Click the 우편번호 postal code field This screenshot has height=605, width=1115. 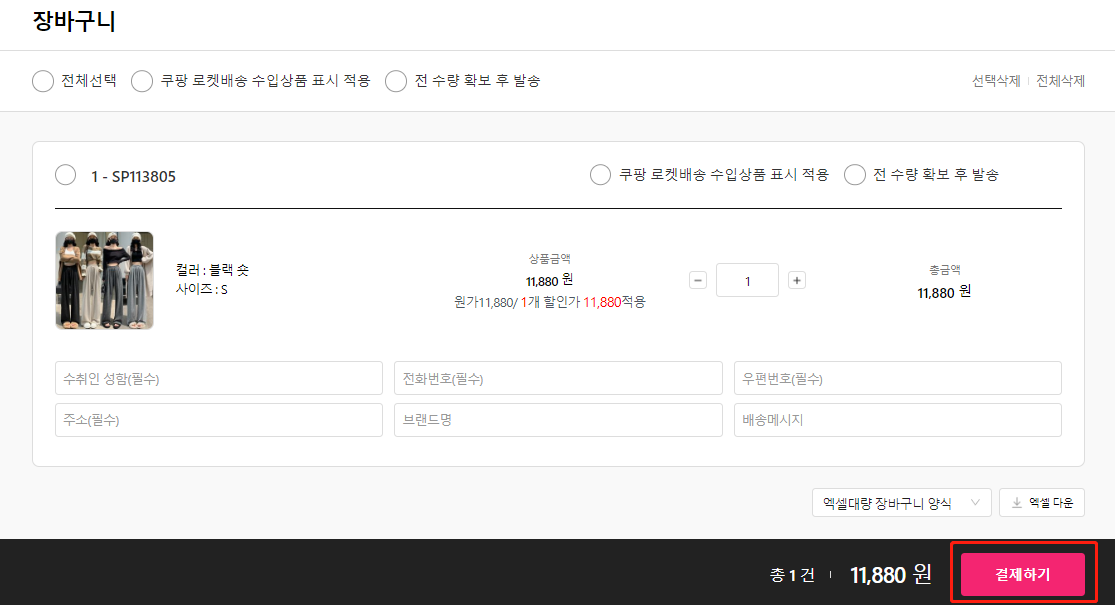(897, 379)
